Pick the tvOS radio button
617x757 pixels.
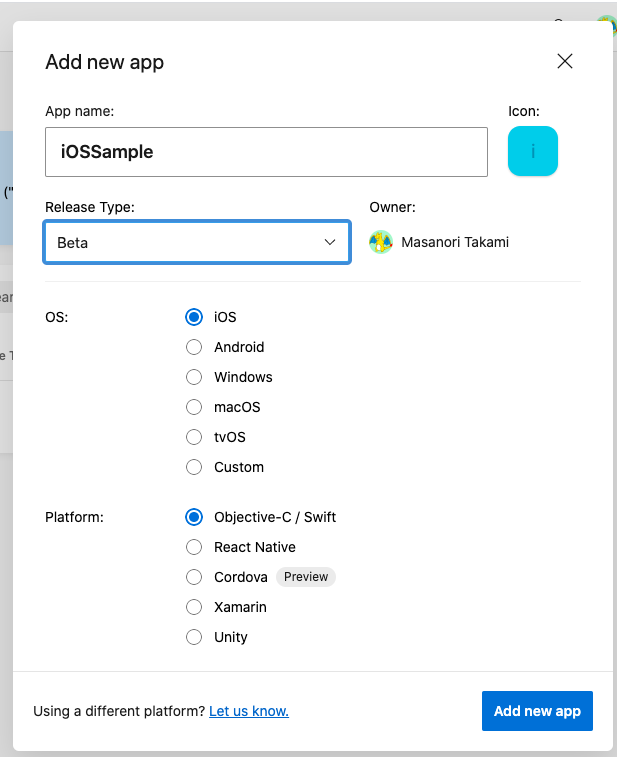pyautogui.click(x=194, y=437)
